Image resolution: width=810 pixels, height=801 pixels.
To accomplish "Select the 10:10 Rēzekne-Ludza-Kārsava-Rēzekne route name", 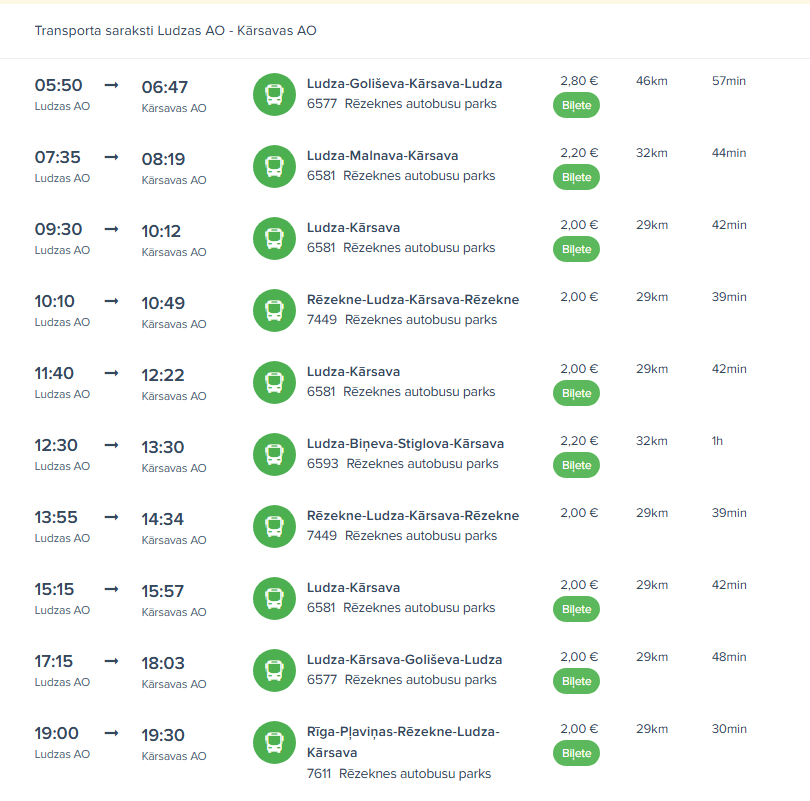I will tap(412, 300).
